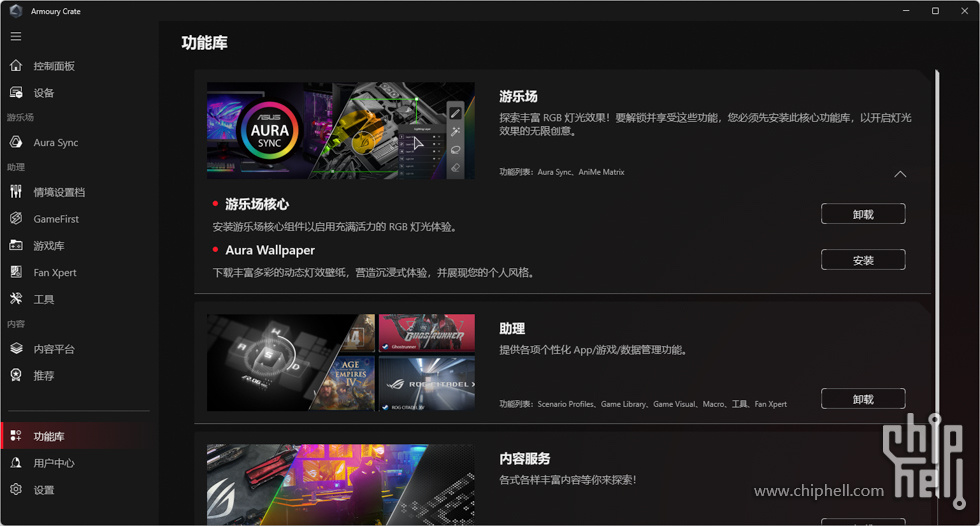Click the 游乐场 section title

(x=518, y=96)
